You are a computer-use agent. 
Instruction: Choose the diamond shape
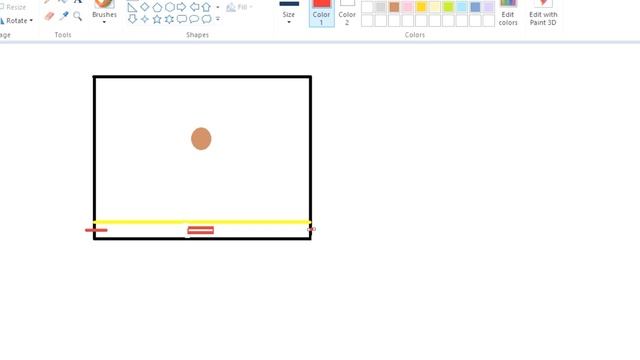coord(144,7)
